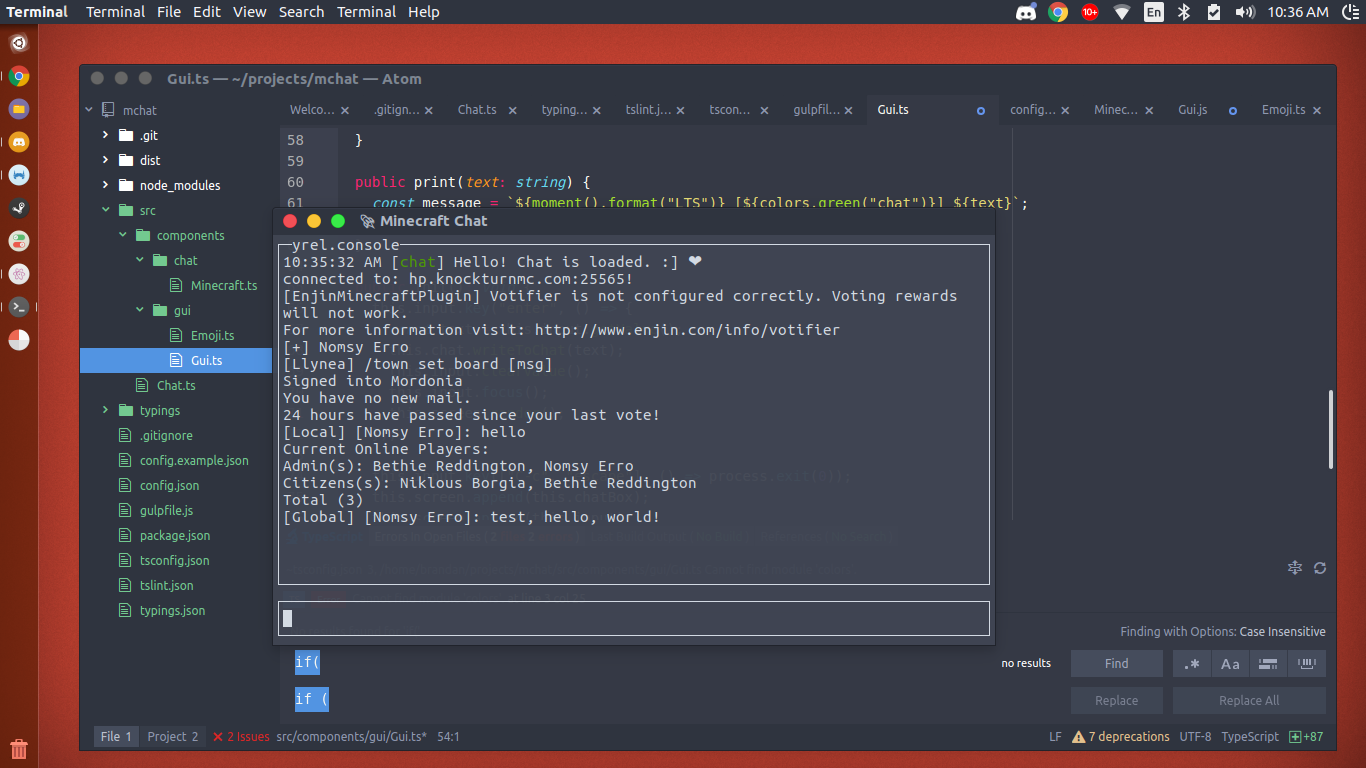Image resolution: width=1366 pixels, height=768 pixels.
Task: Close the tslint.j... tab
Action: coord(681,111)
